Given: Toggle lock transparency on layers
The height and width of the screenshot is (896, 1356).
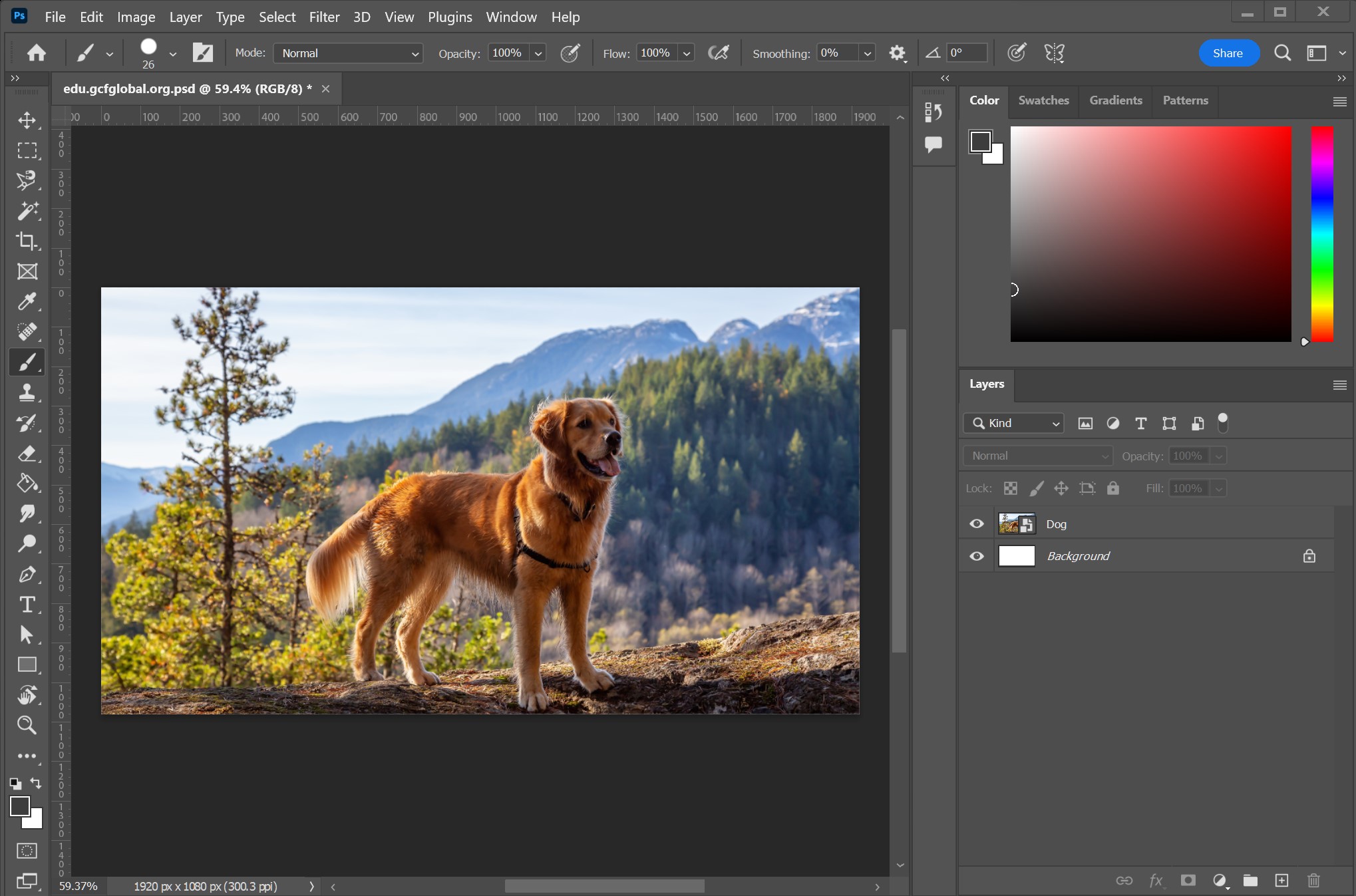Looking at the screenshot, I should 1011,488.
